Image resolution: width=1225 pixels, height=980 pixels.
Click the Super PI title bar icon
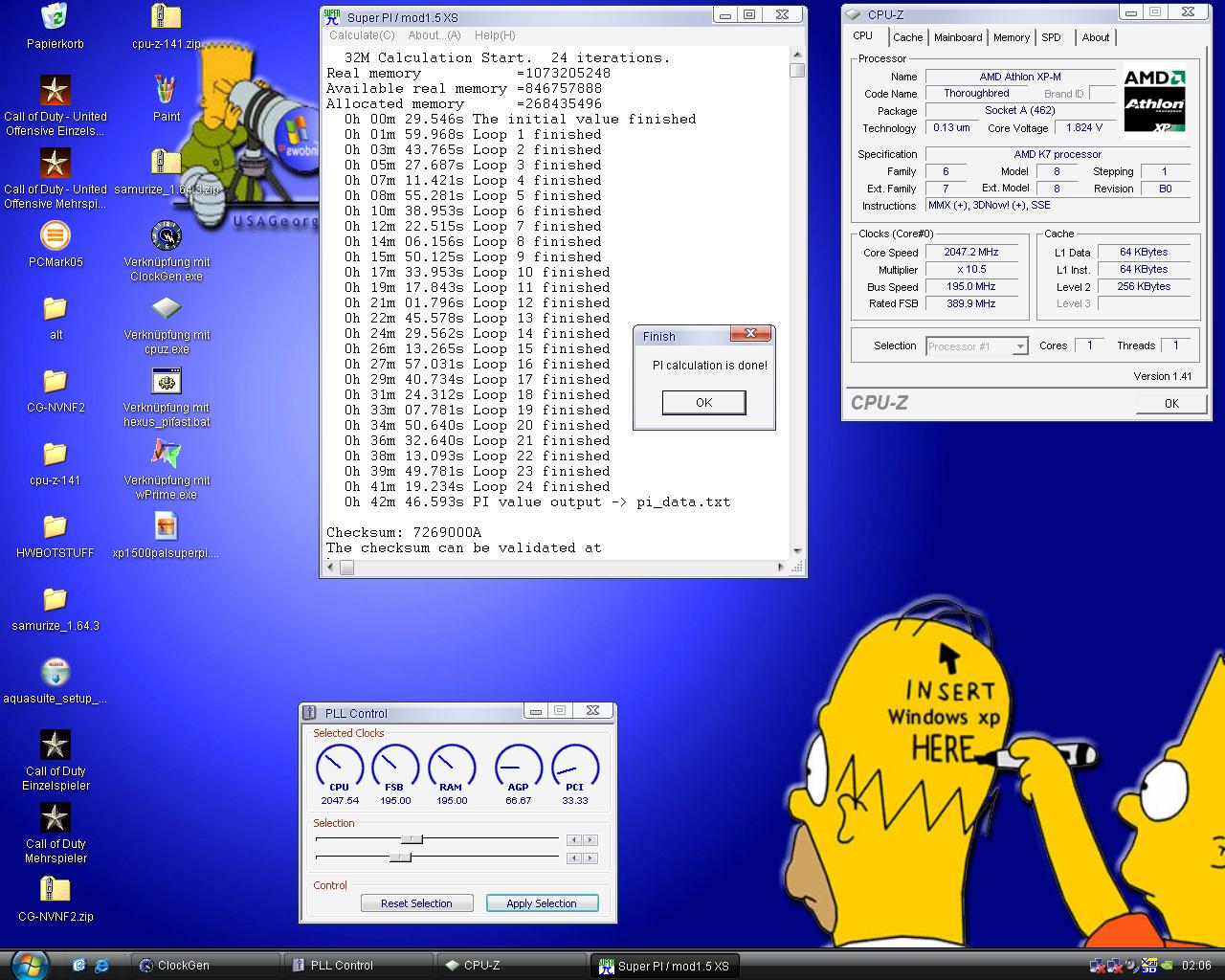[x=332, y=16]
